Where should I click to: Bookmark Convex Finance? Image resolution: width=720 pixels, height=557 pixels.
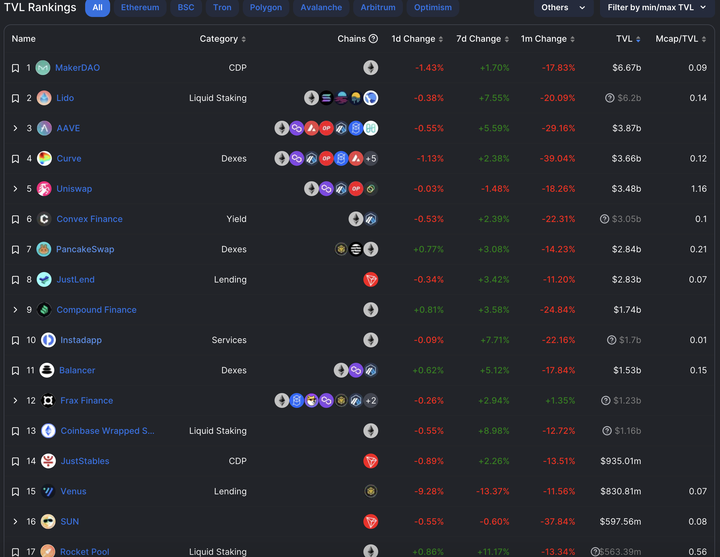tap(15, 219)
